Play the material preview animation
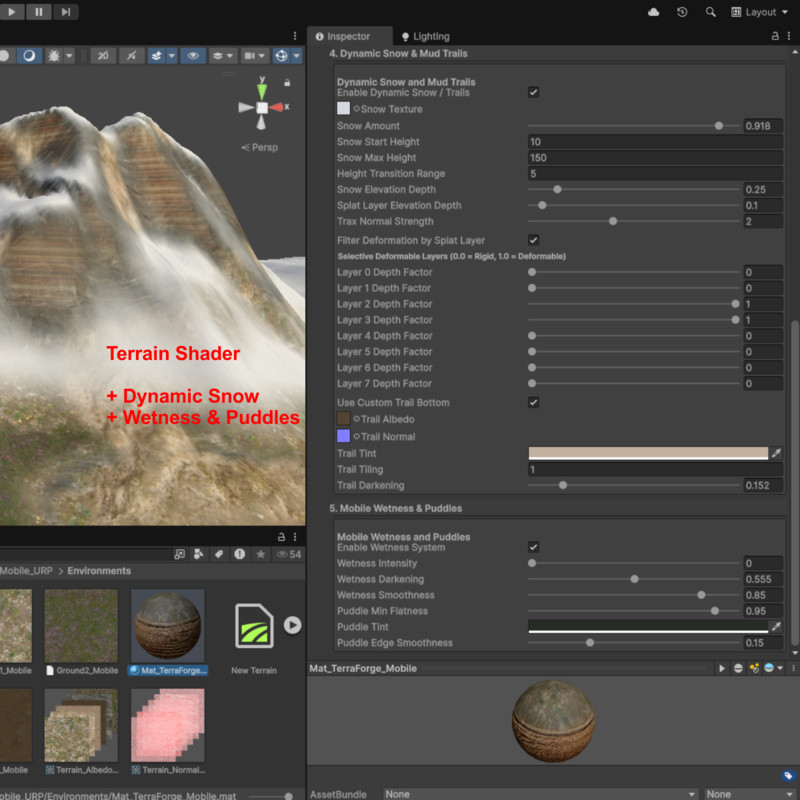This screenshot has height=800, width=800. pyautogui.click(x=721, y=668)
